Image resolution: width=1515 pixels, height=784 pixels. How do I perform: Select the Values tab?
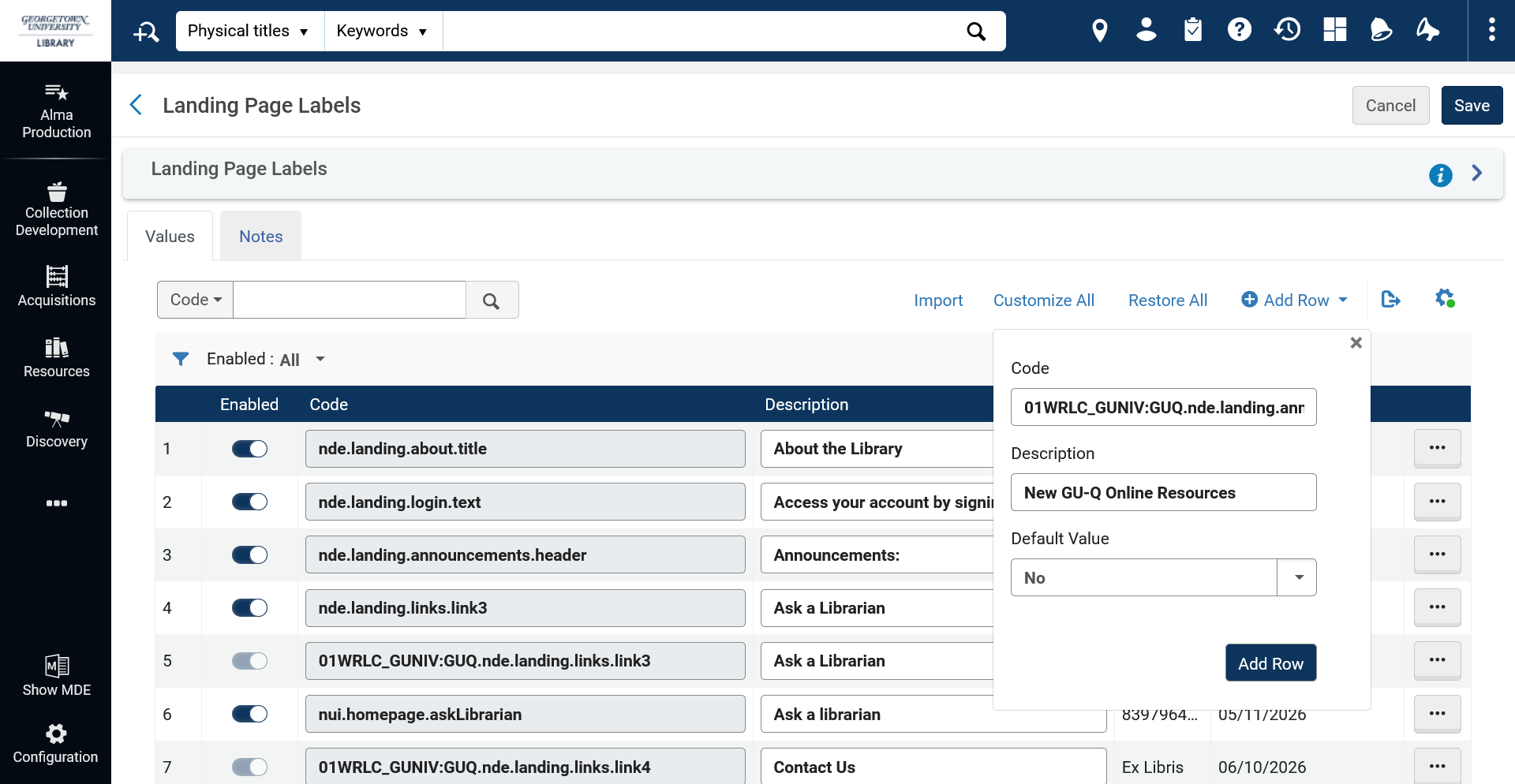click(170, 237)
